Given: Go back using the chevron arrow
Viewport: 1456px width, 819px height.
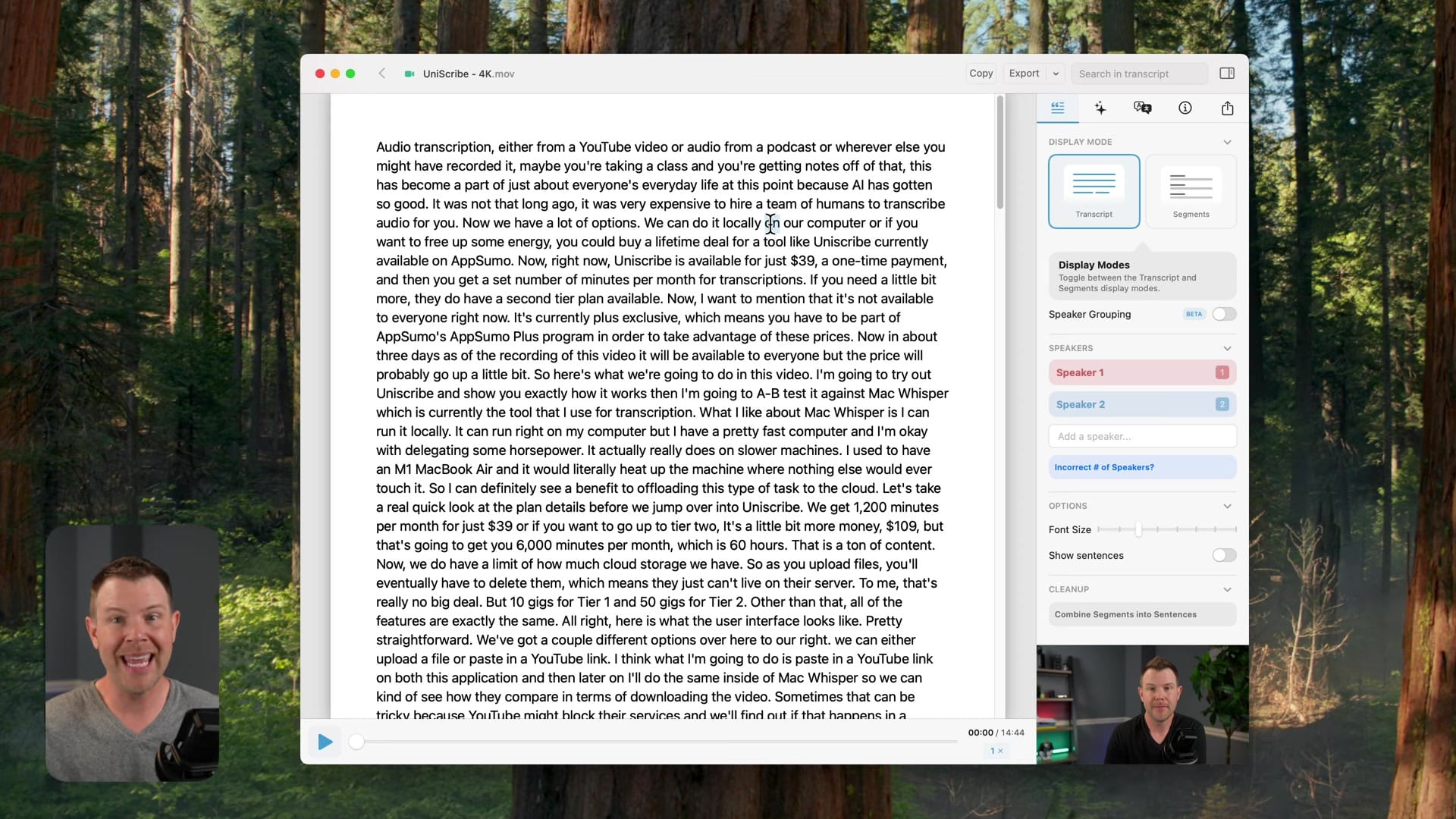Looking at the screenshot, I should 382,74.
